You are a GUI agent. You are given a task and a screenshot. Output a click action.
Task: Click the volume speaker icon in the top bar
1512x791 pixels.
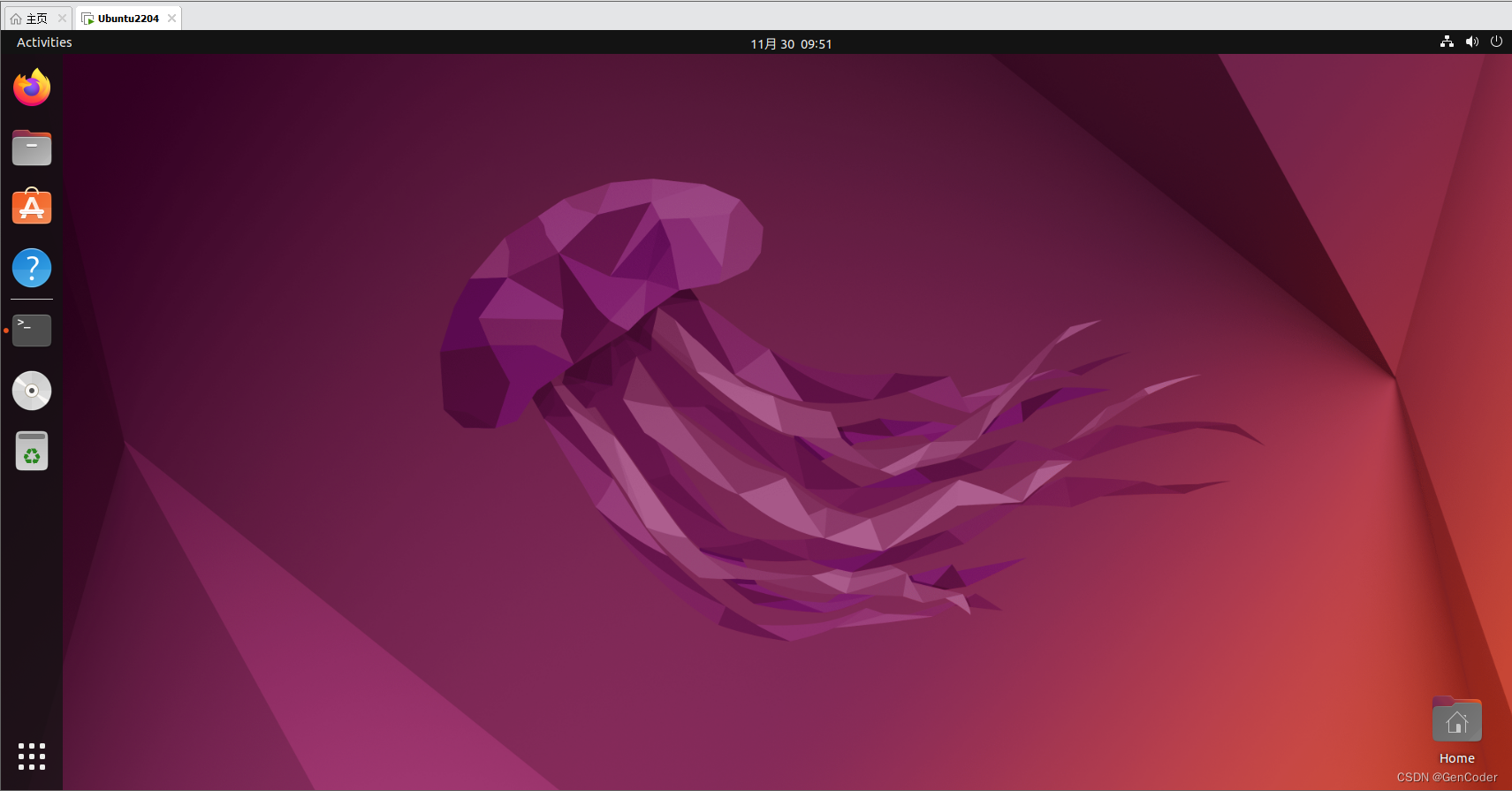[1471, 42]
